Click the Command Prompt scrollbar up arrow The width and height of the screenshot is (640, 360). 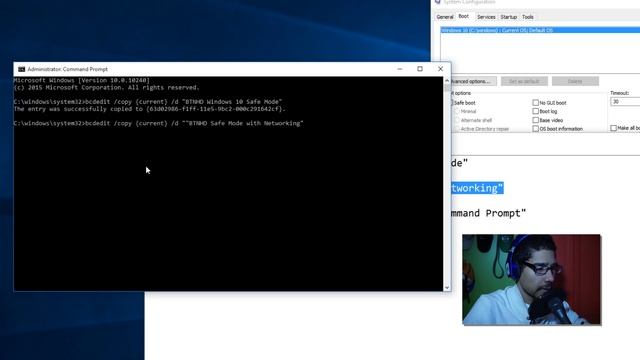coord(447,80)
